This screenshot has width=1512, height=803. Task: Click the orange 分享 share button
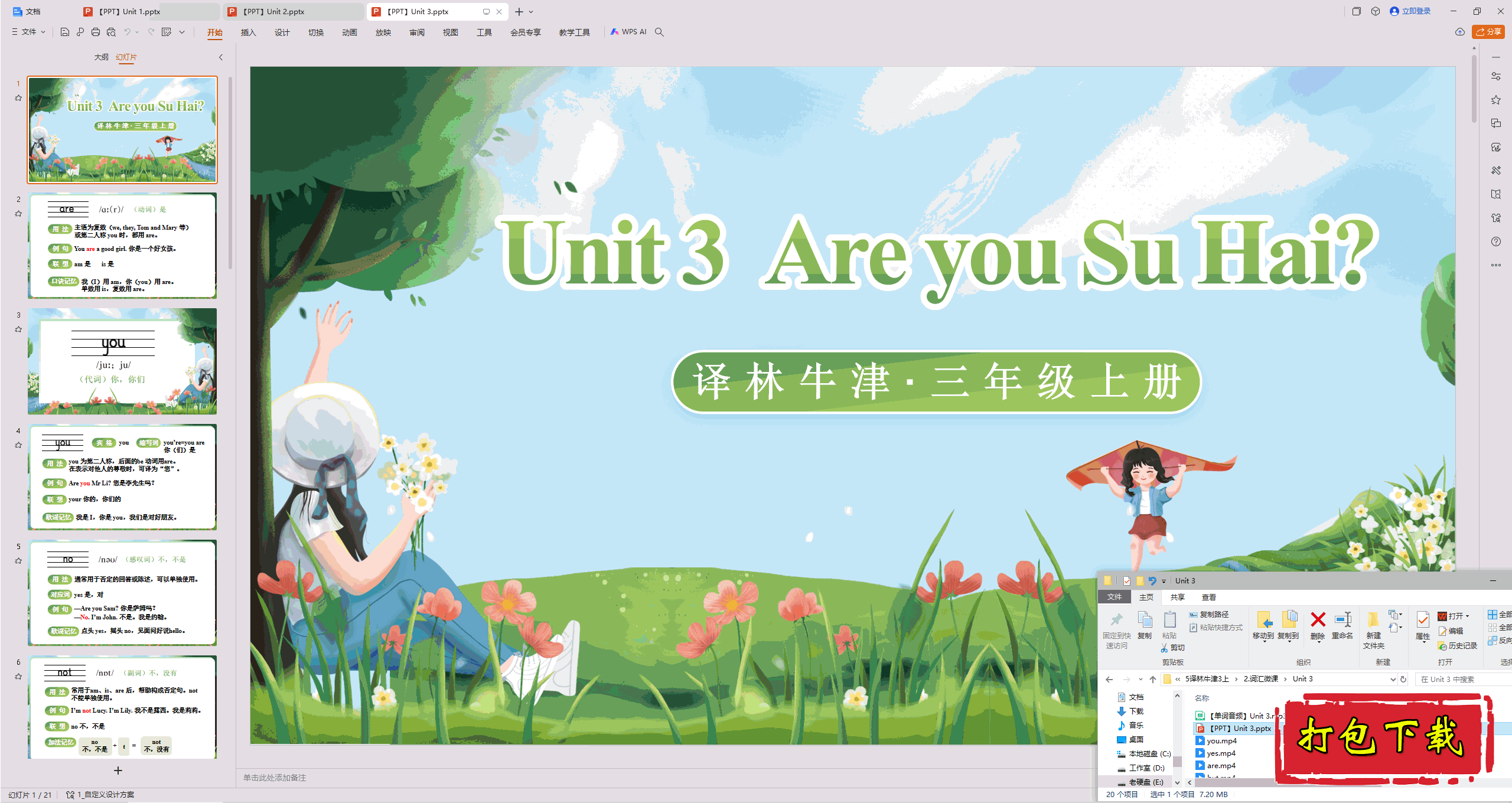(x=1488, y=32)
